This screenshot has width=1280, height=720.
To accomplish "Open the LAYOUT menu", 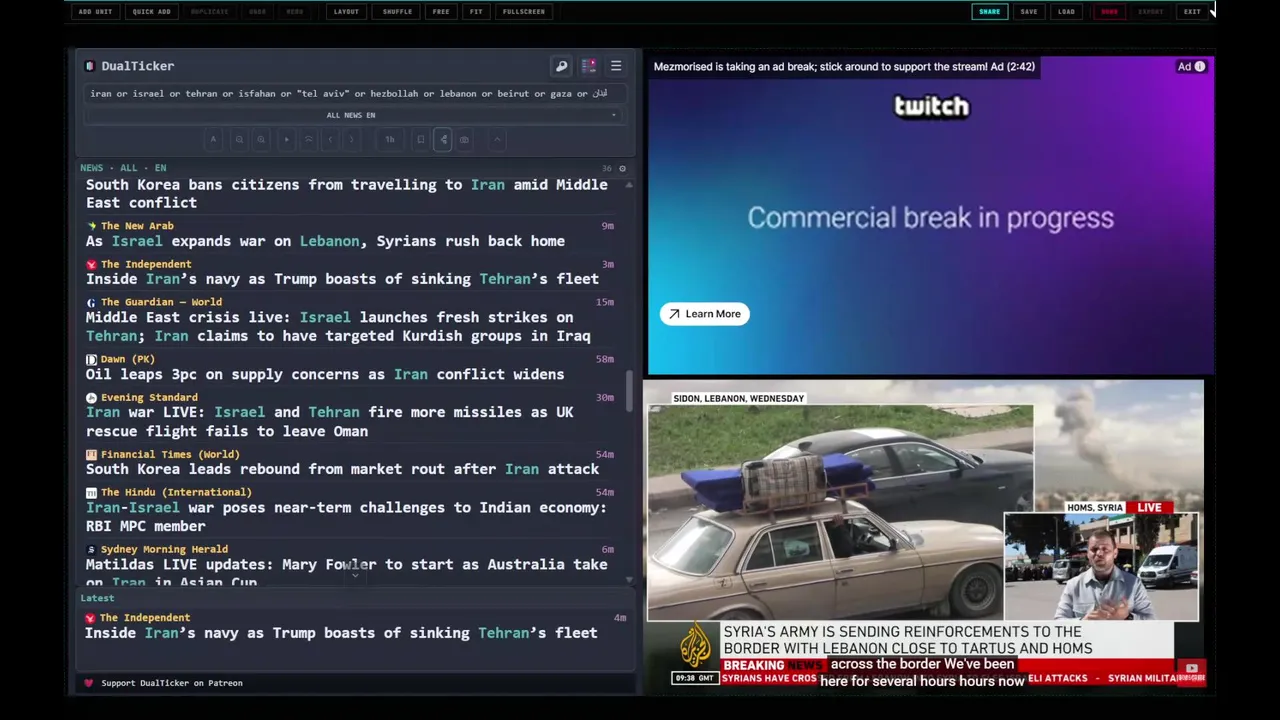I will [x=346, y=12].
